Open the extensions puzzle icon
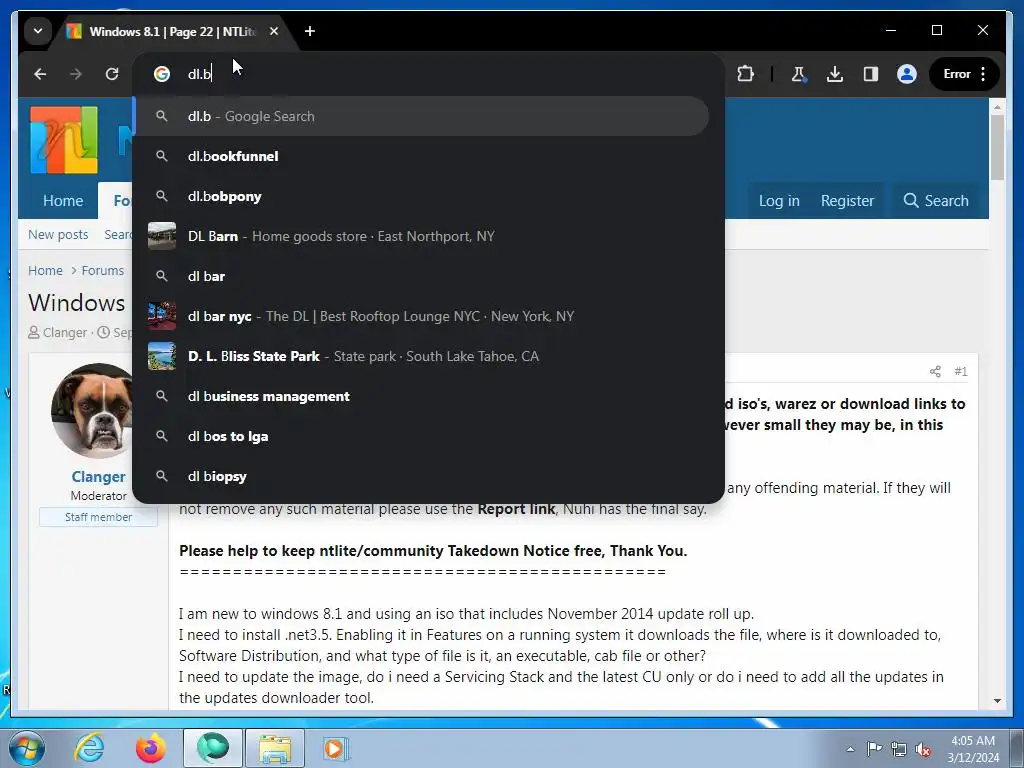Screen dimensions: 1024x768 pyautogui.click(x=745, y=74)
